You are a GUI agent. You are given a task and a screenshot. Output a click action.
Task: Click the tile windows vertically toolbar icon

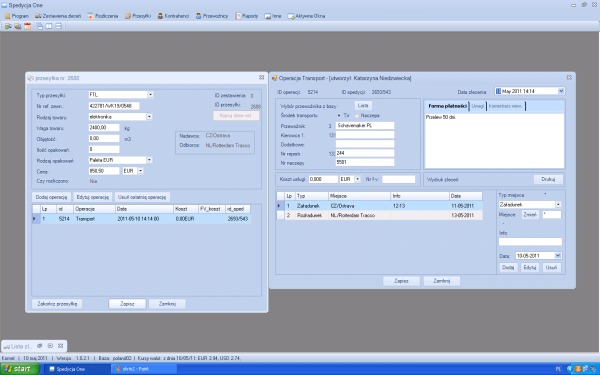tap(49, 26)
